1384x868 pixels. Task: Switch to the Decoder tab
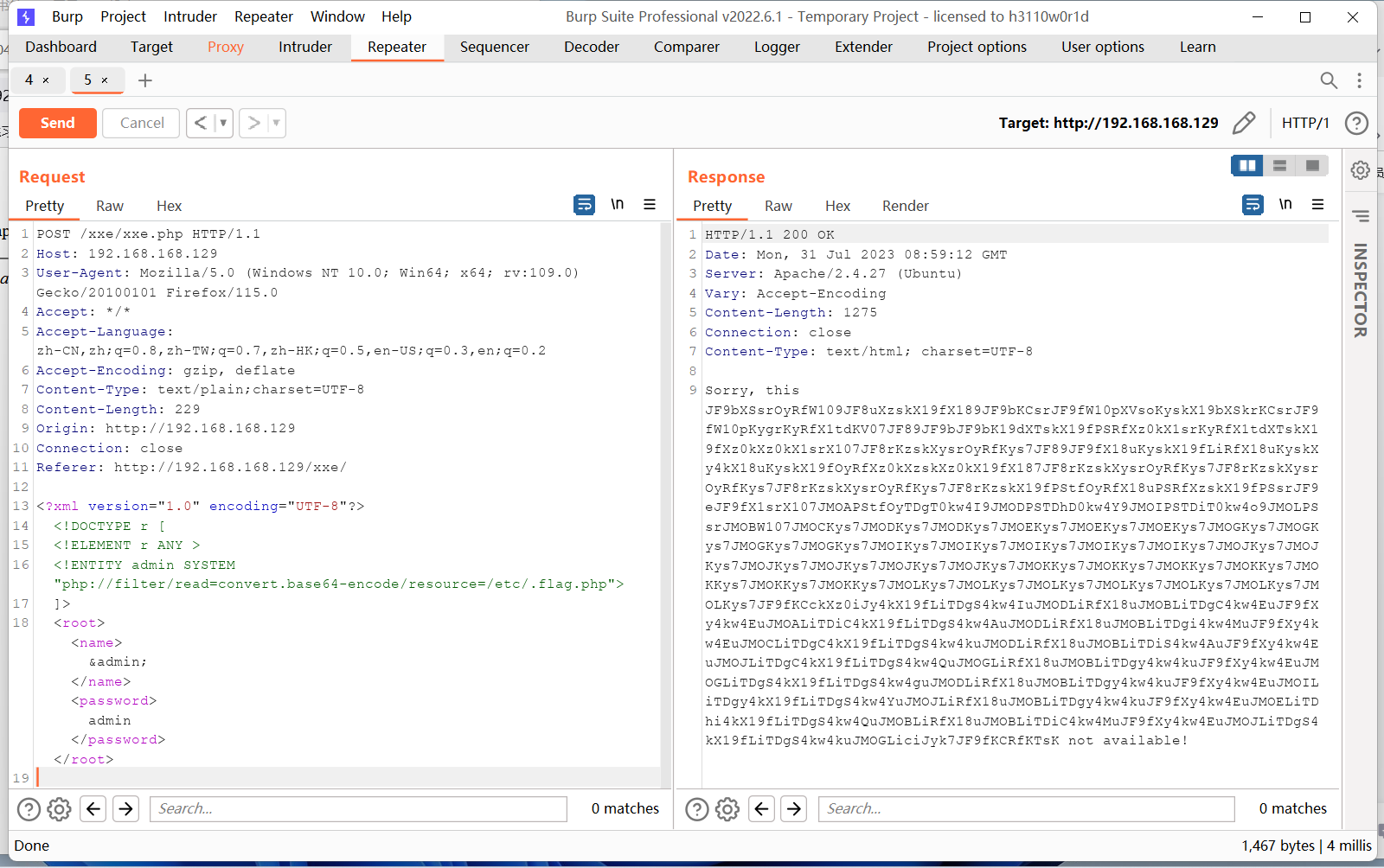(592, 47)
